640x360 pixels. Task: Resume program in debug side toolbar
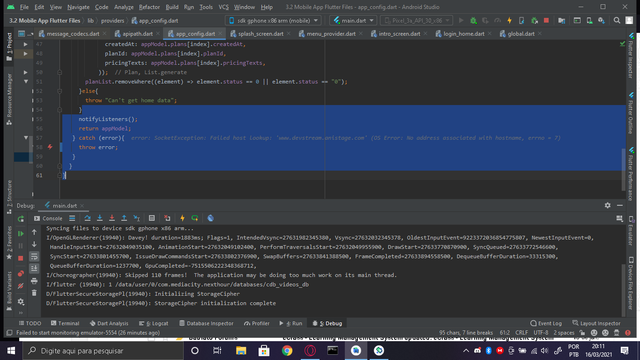point(21,233)
